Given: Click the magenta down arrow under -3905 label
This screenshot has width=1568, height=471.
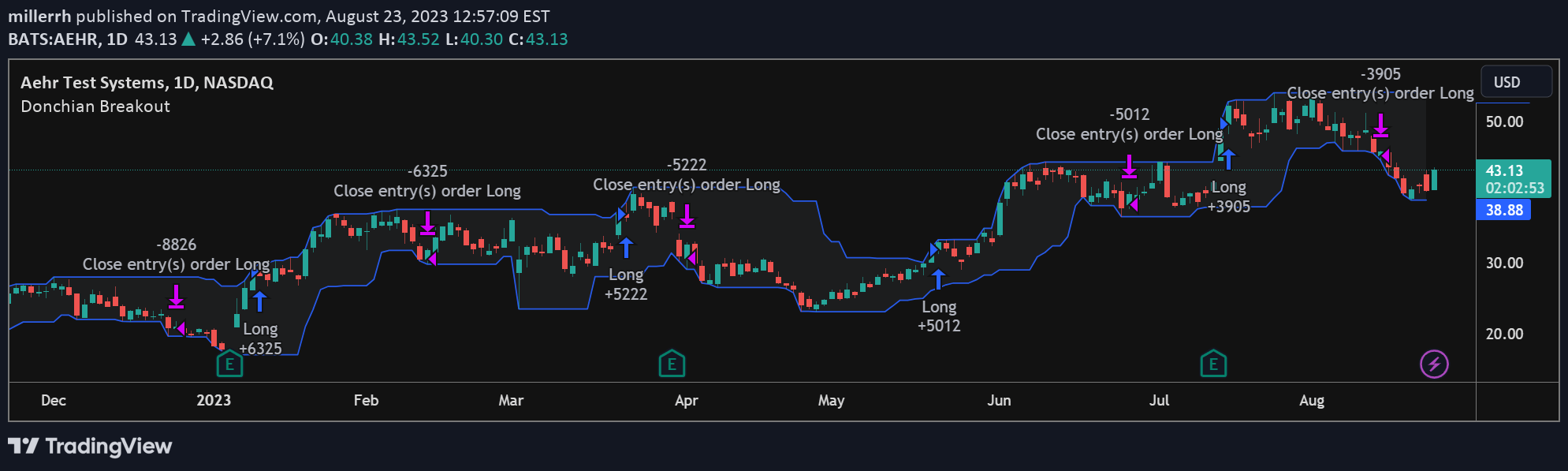Looking at the screenshot, I should pyautogui.click(x=1380, y=125).
